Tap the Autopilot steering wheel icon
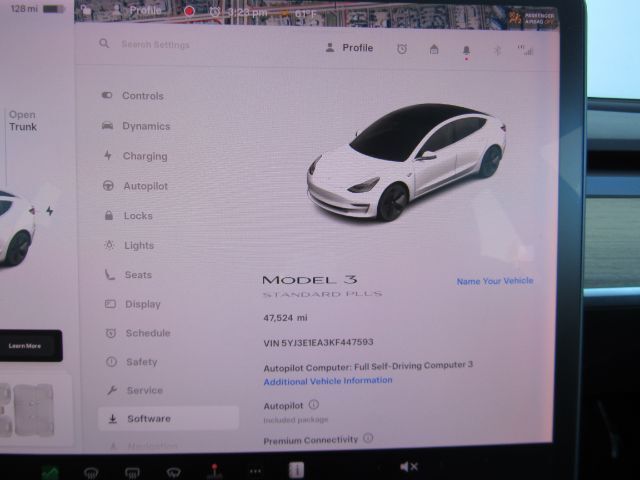This screenshot has width=640, height=480. point(108,186)
